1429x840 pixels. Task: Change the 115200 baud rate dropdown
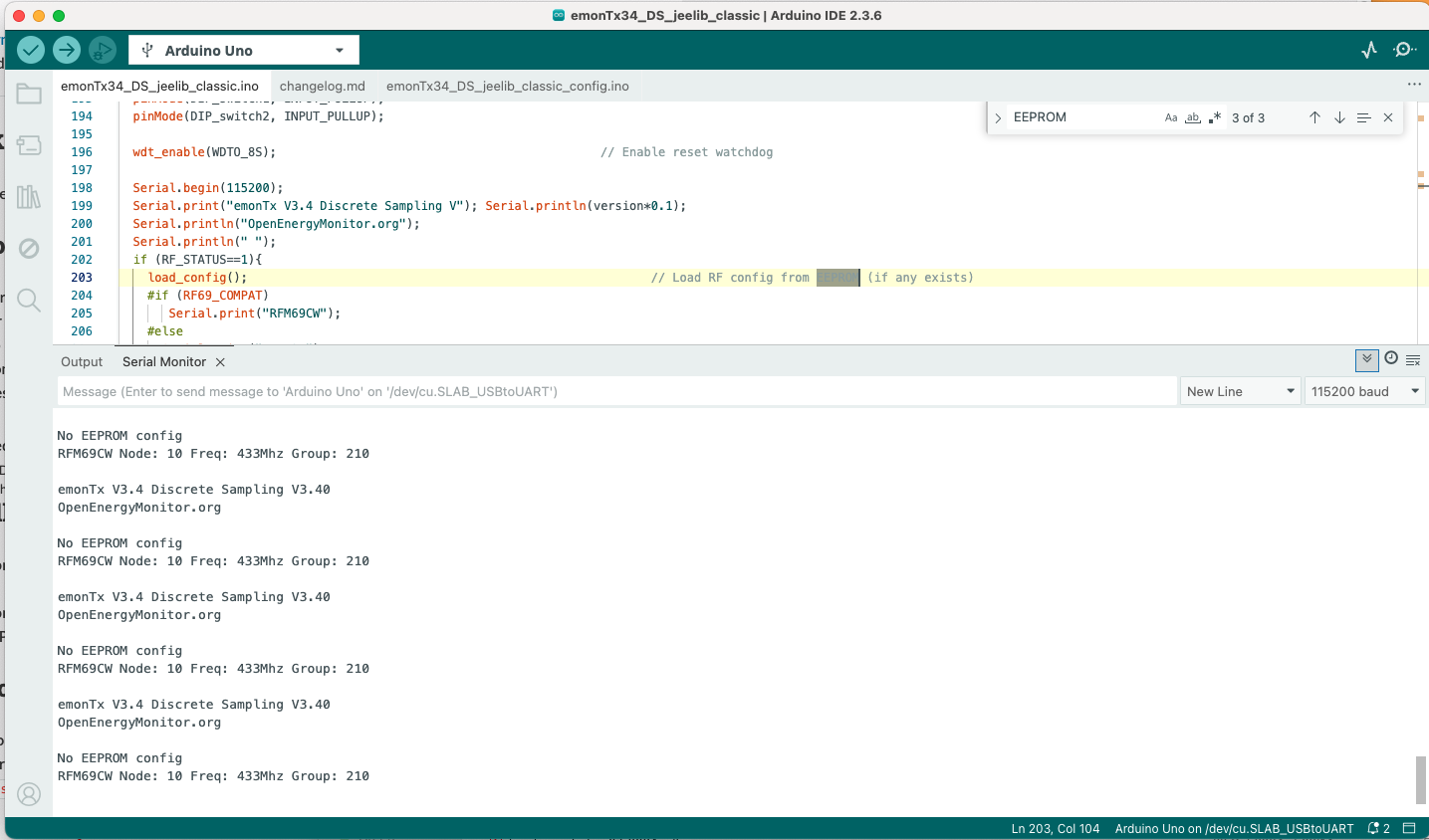point(1364,391)
